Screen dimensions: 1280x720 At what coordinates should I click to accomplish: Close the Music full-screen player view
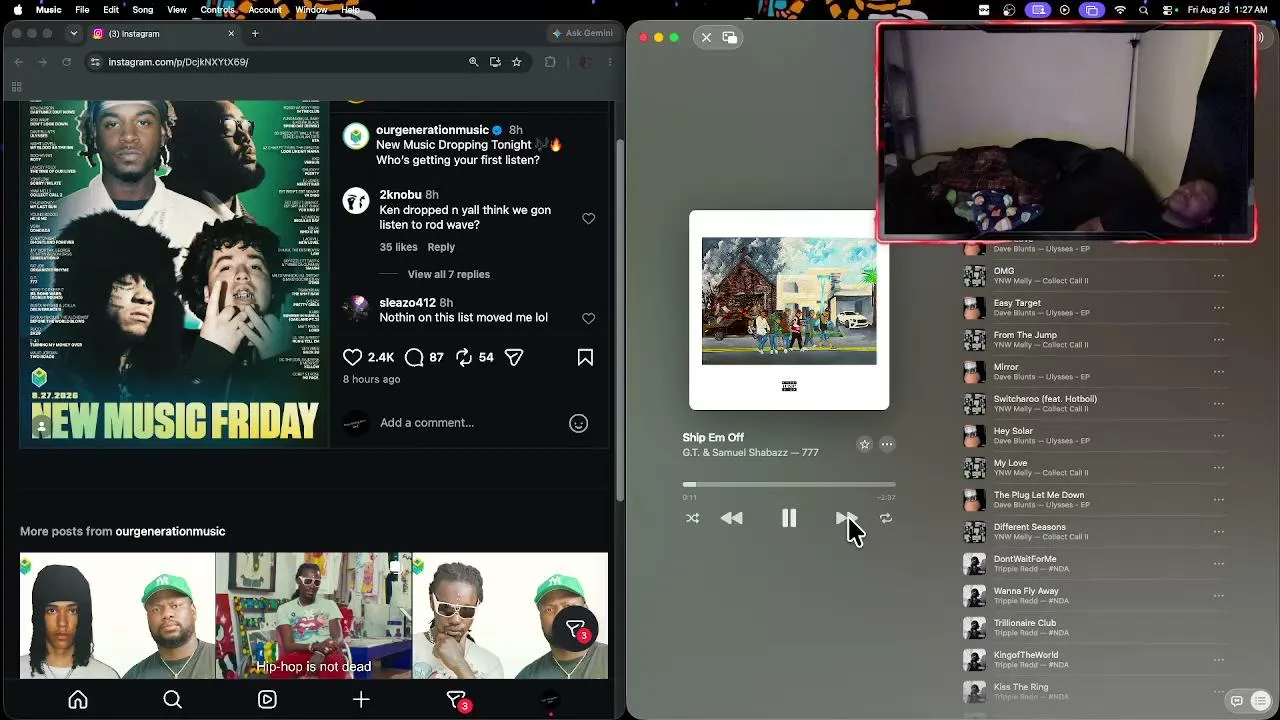click(x=706, y=37)
